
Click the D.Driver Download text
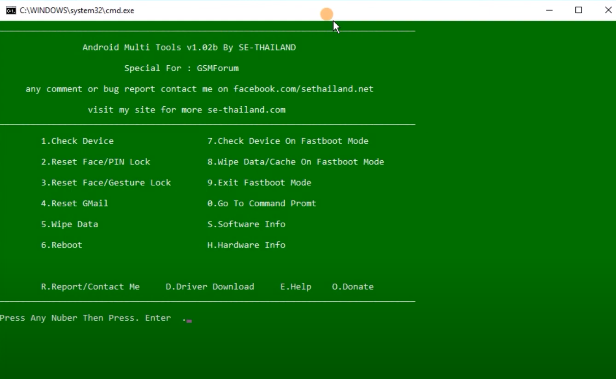point(210,287)
